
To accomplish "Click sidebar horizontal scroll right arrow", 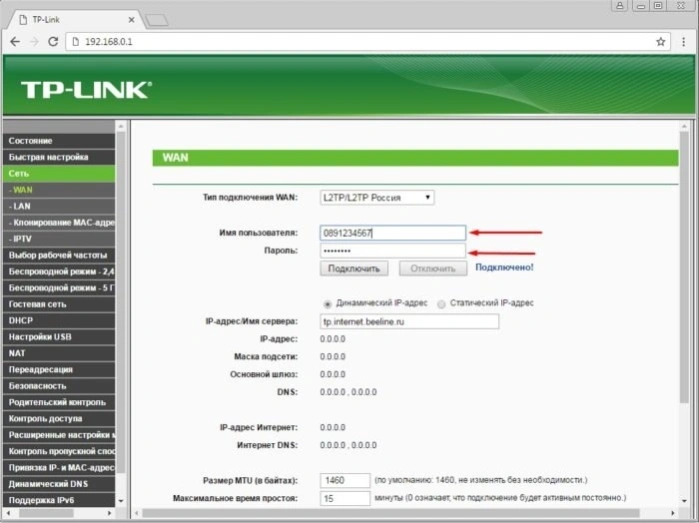I will click(x=110, y=513).
